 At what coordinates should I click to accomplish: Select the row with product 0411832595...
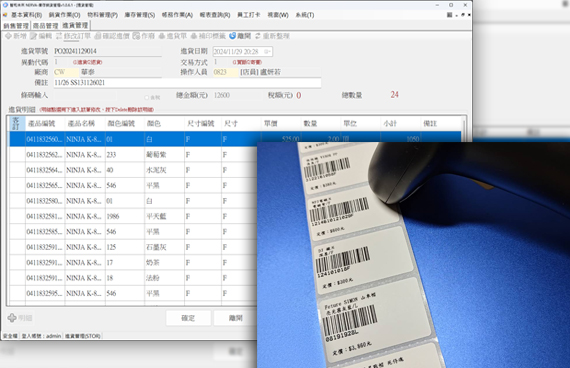point(133,293)
